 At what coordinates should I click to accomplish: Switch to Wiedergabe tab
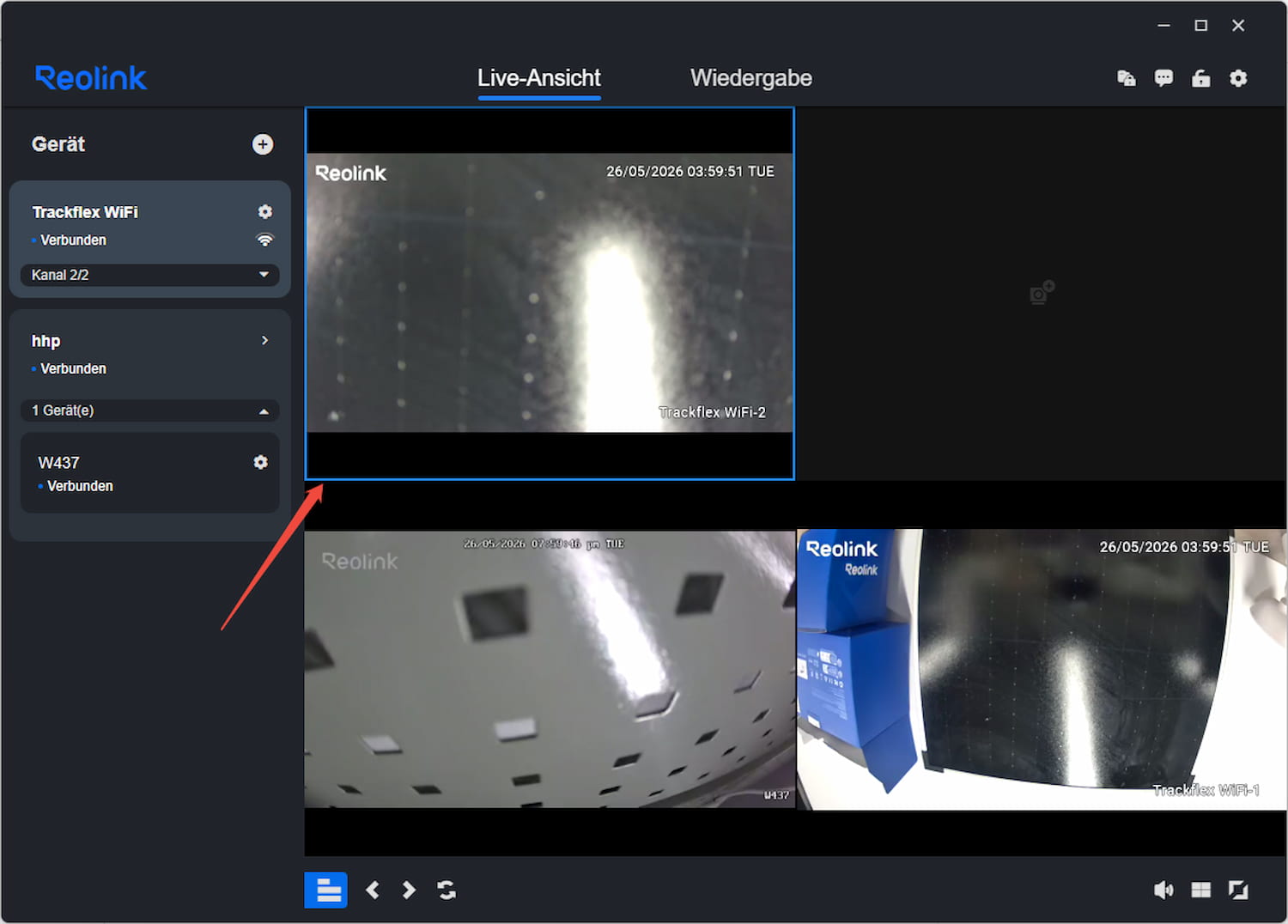pos(751,78)
